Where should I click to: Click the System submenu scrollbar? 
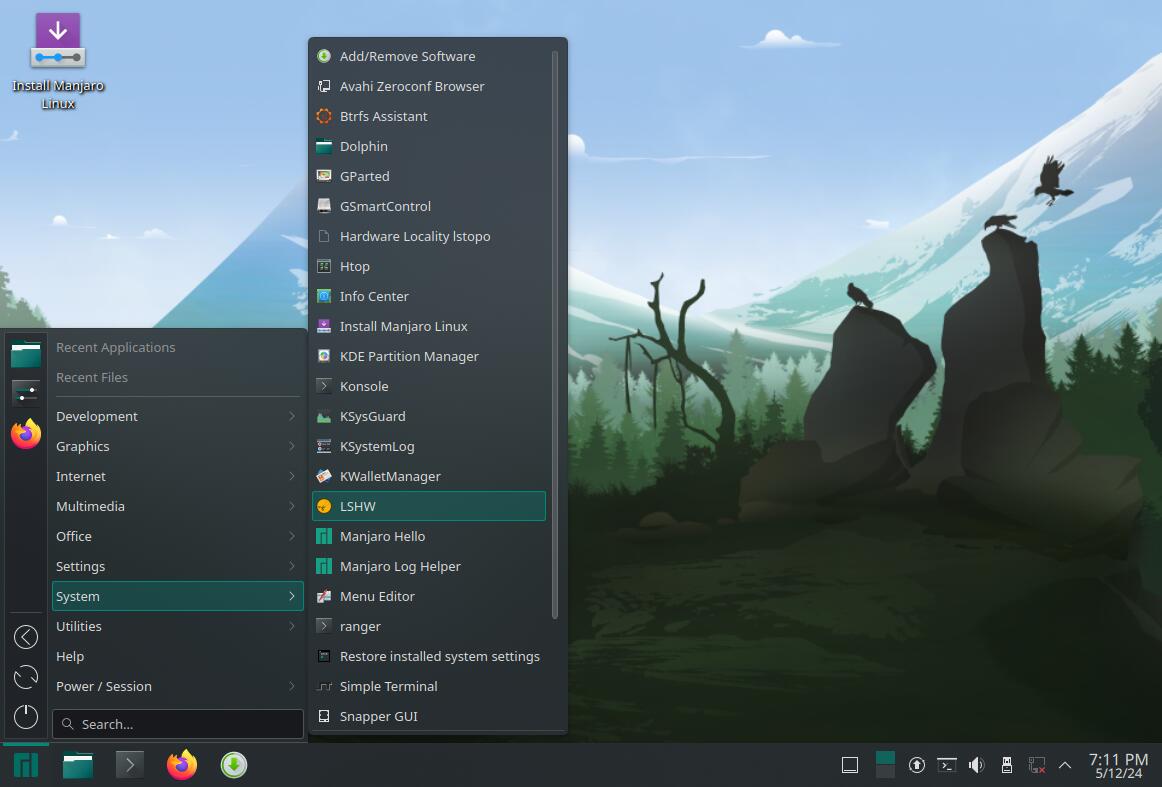tap(554, 335)
